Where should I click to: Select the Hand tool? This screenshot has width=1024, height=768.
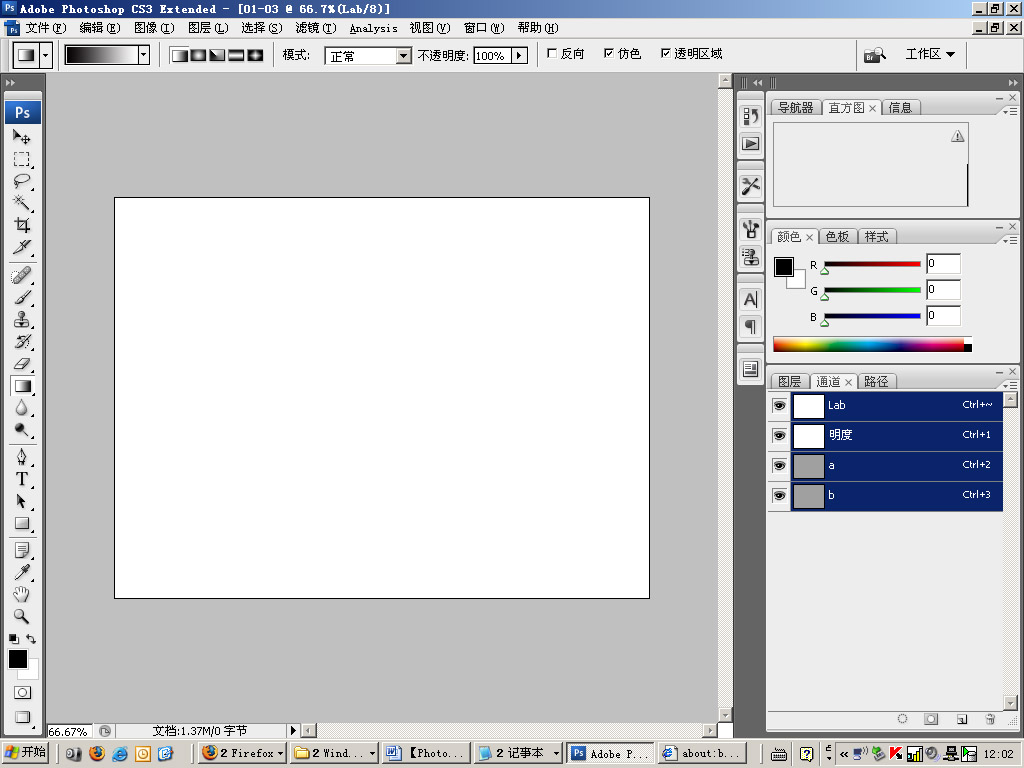pos(22,594)
